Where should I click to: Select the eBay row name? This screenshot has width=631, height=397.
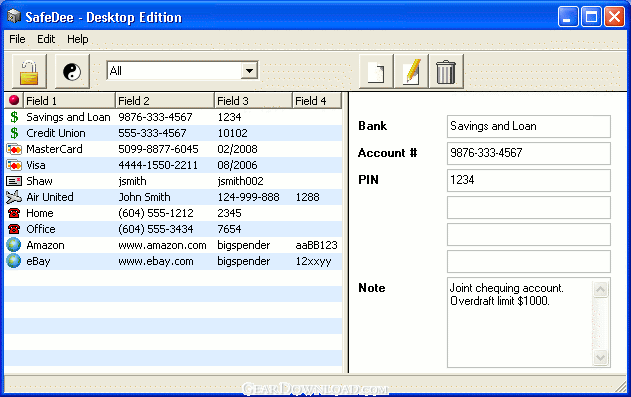pos(38,261)
